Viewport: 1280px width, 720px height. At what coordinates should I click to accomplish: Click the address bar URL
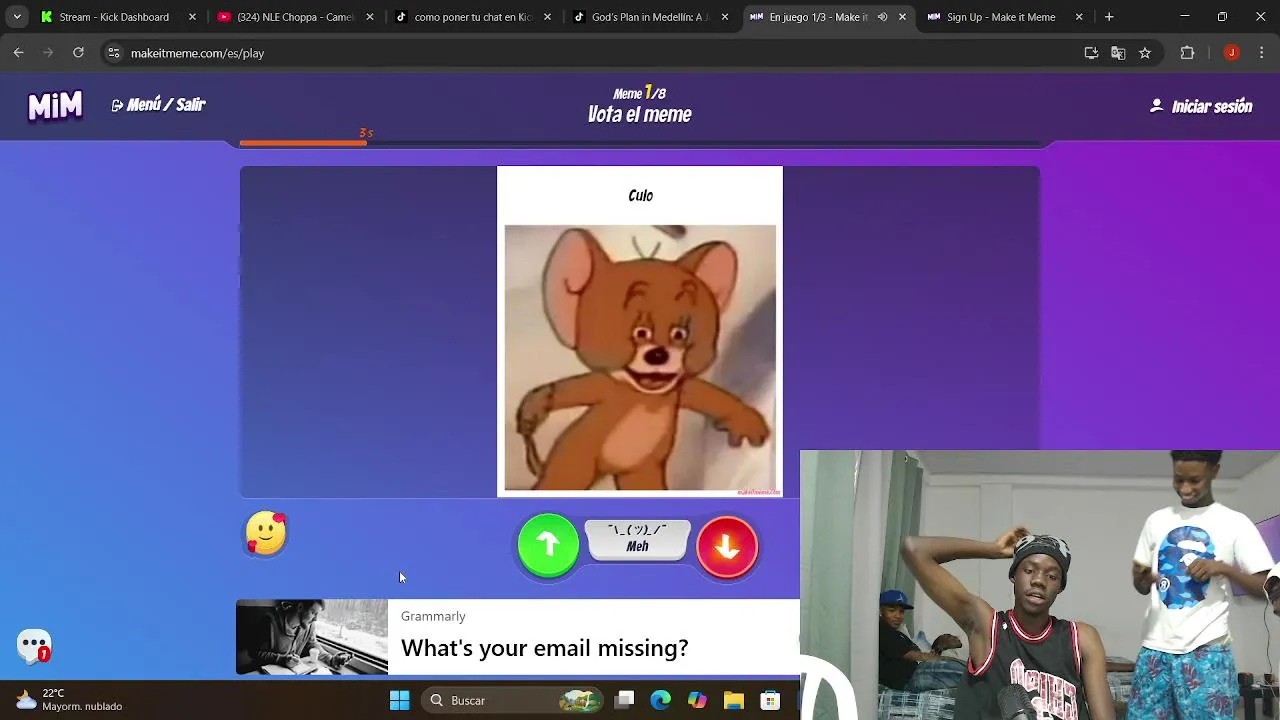click(197, 53)
